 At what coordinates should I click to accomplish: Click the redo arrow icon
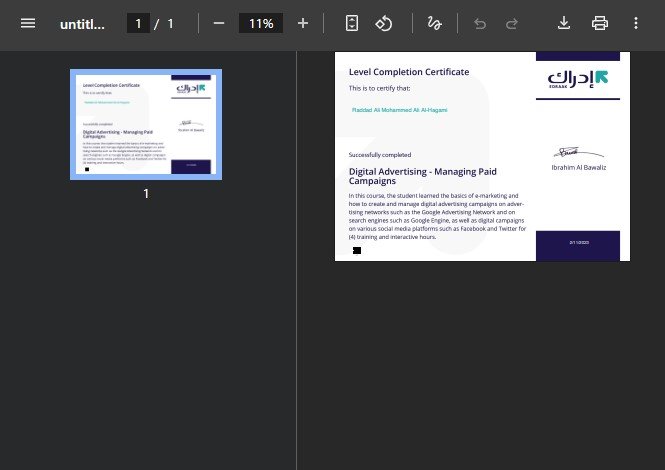click(x=512, y=23)
